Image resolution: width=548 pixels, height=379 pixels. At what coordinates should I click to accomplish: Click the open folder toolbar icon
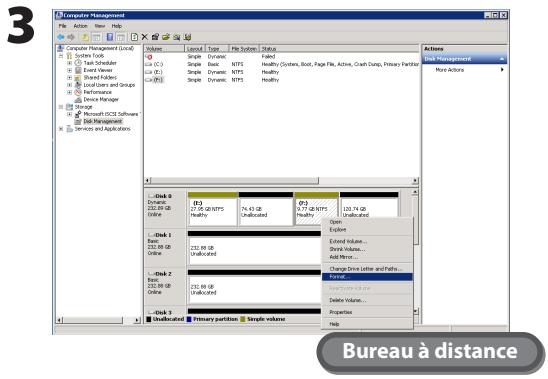tap(166, 37)
